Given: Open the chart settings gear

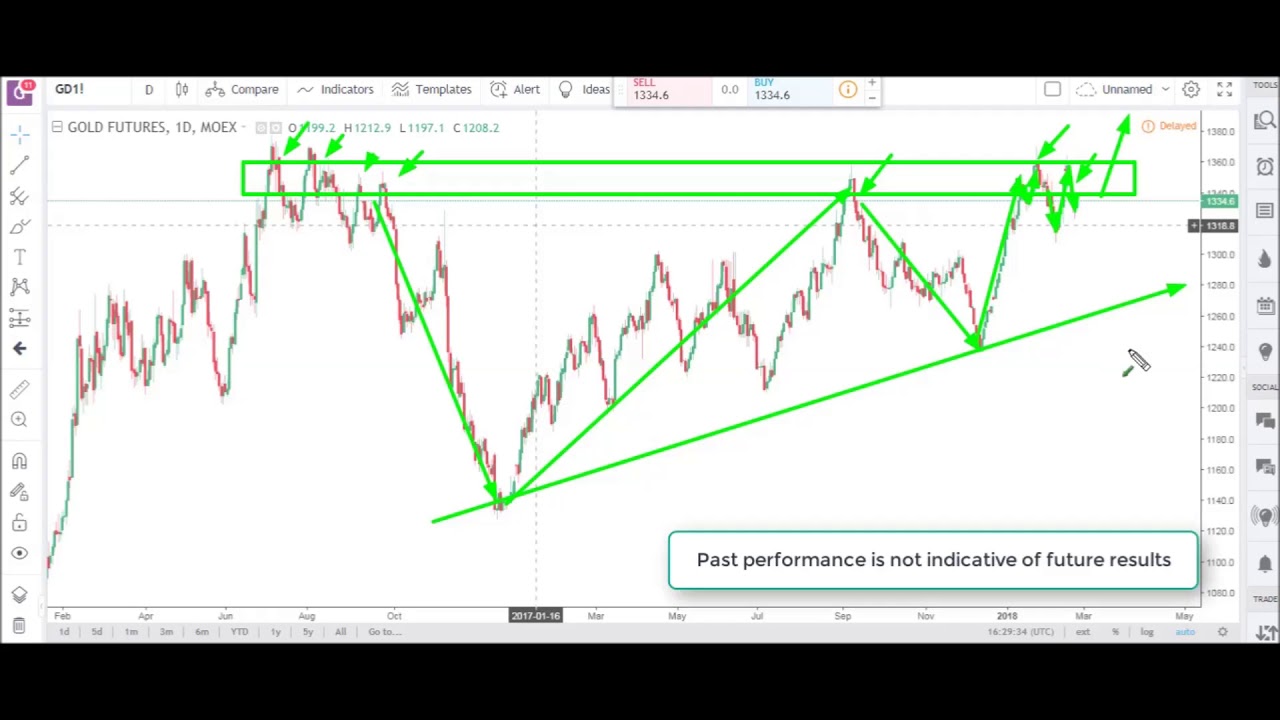Looking at the screenshot, I should 1191,89.
